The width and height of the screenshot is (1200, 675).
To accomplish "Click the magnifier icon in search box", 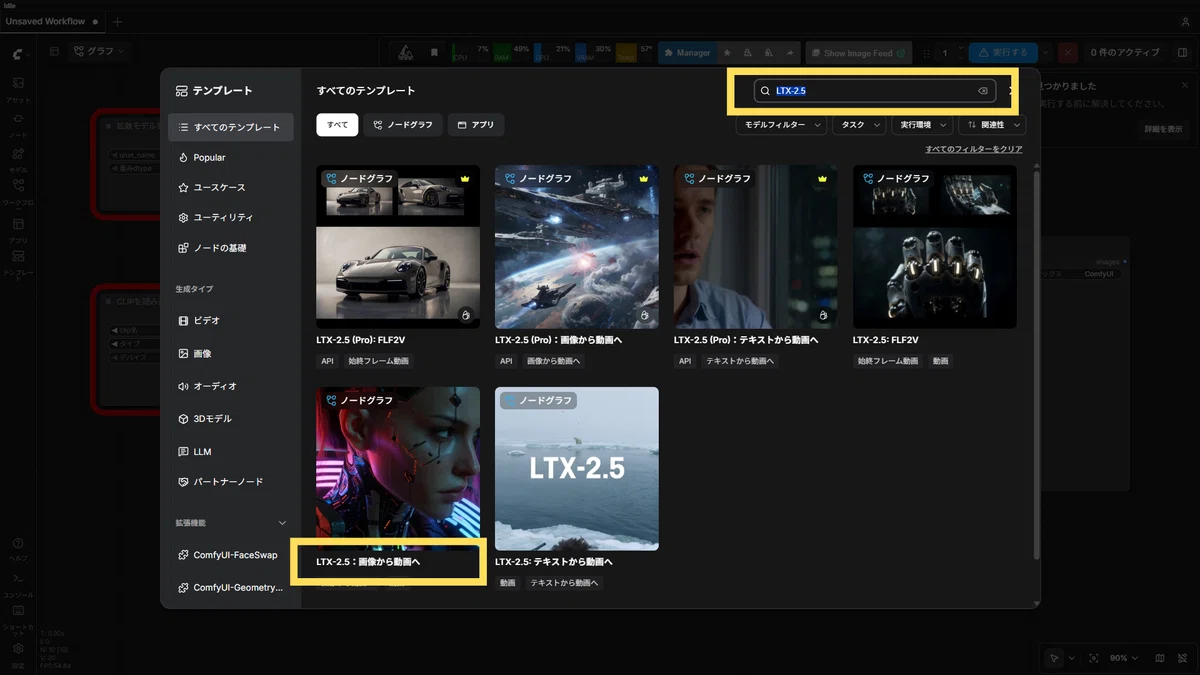I will pos(765,91).
